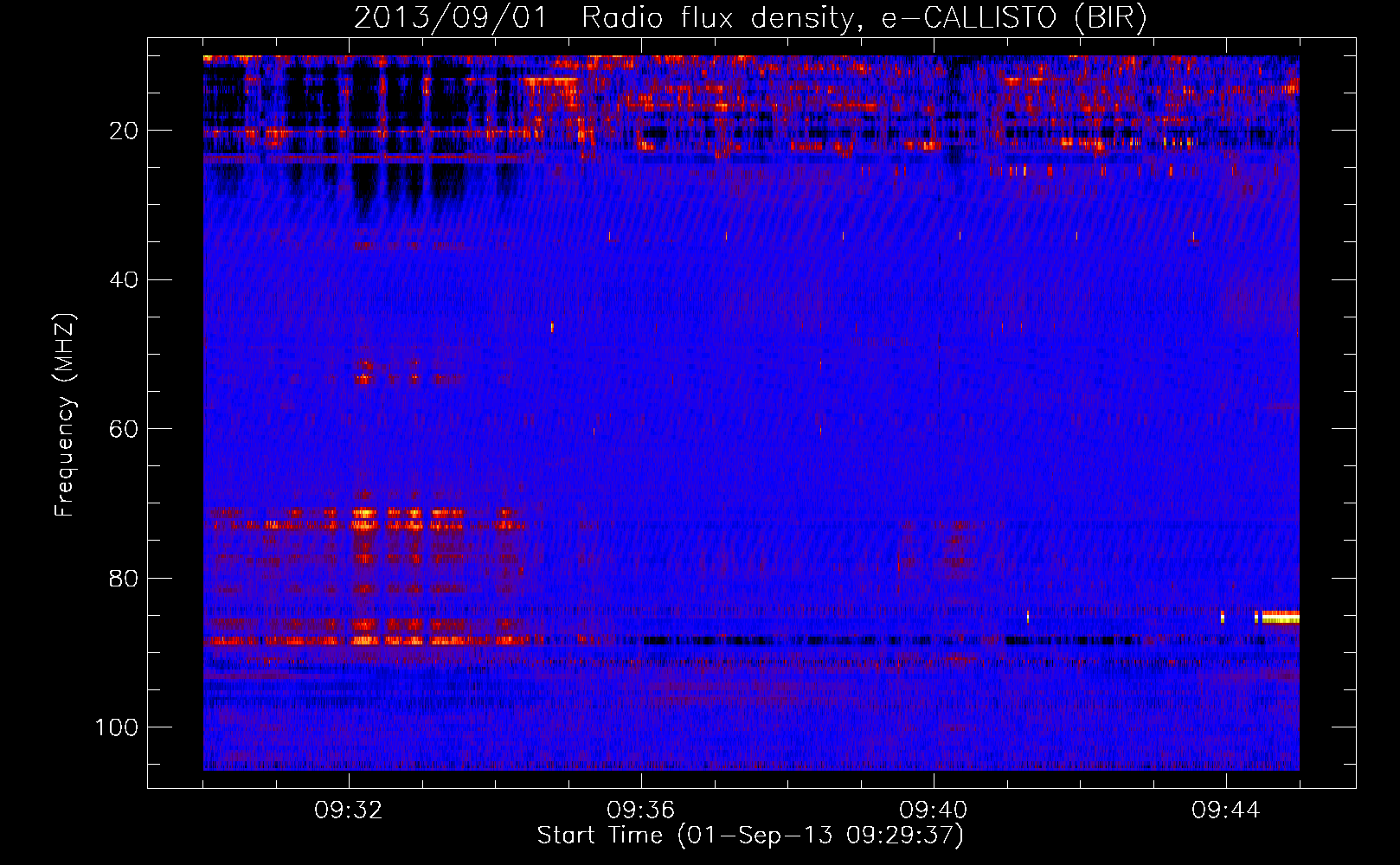Click the 60 frequency tick label
Screen dimensions: 1400x865
125,429
